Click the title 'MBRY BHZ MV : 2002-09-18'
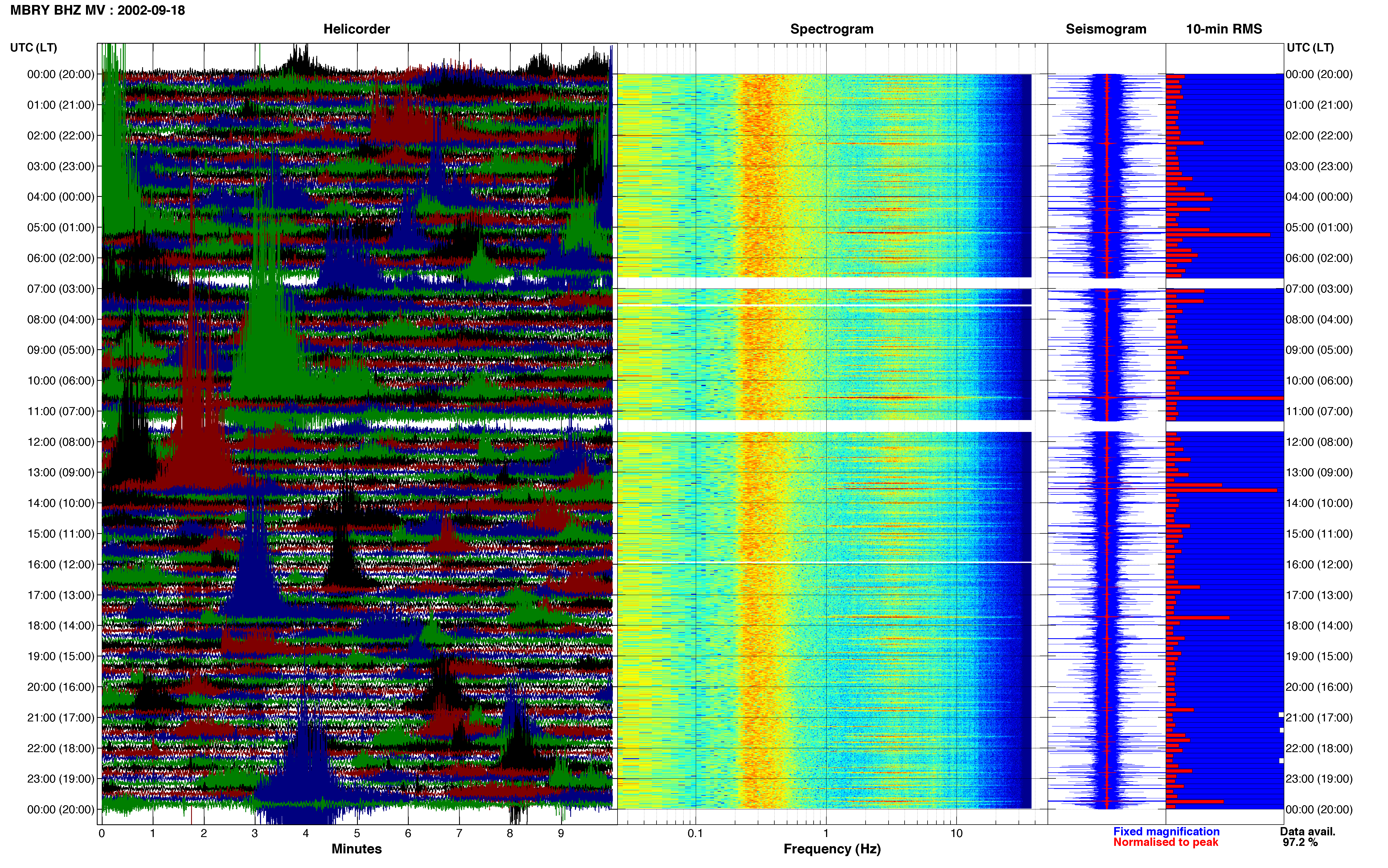 (x=98, y=10)
